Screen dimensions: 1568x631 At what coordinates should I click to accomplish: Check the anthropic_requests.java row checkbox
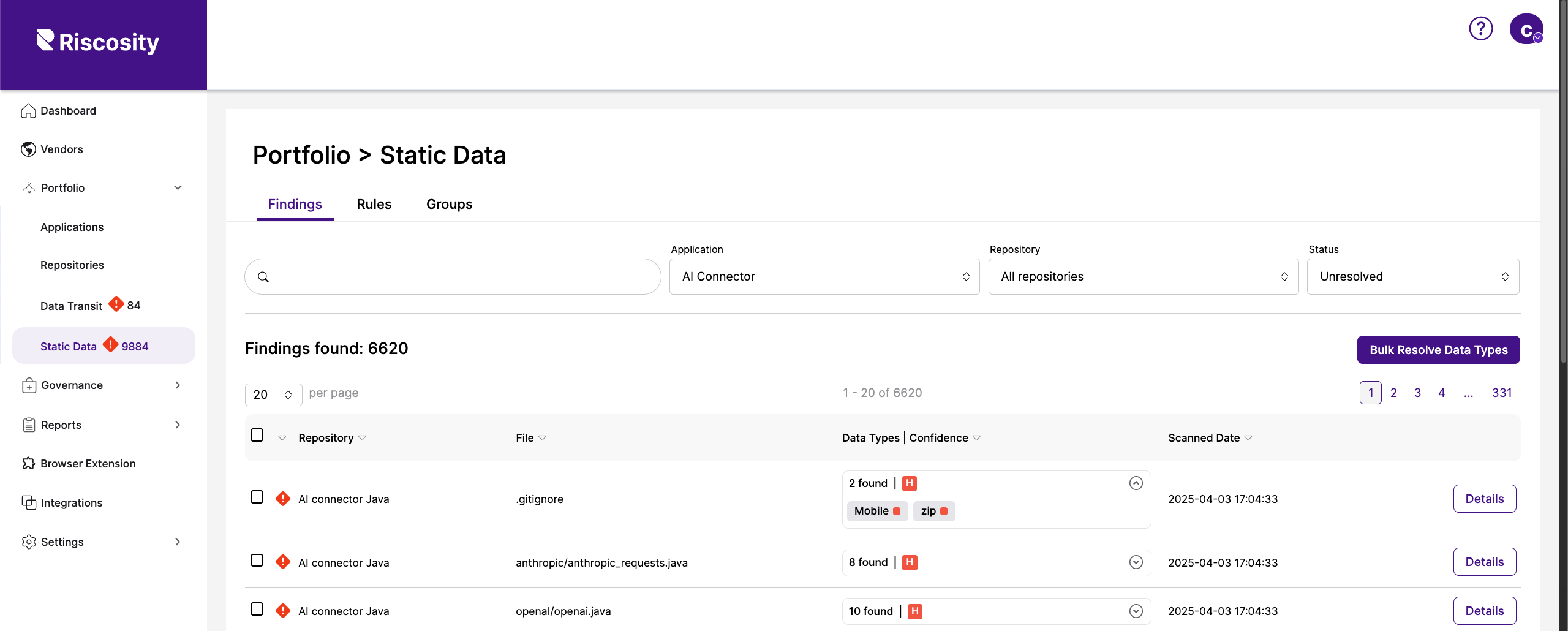[257, 561]
